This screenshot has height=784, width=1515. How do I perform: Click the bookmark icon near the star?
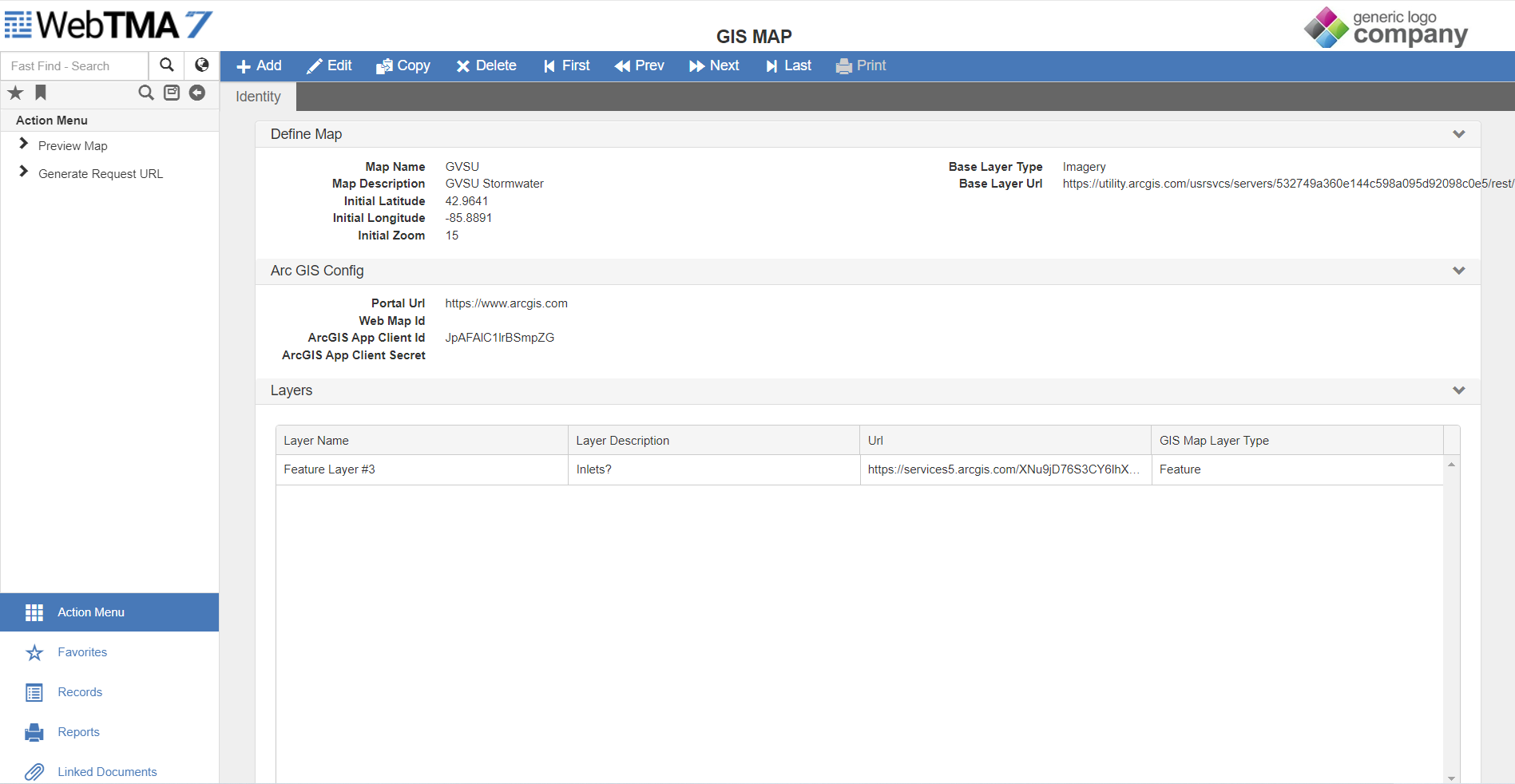tap(40, 93)
